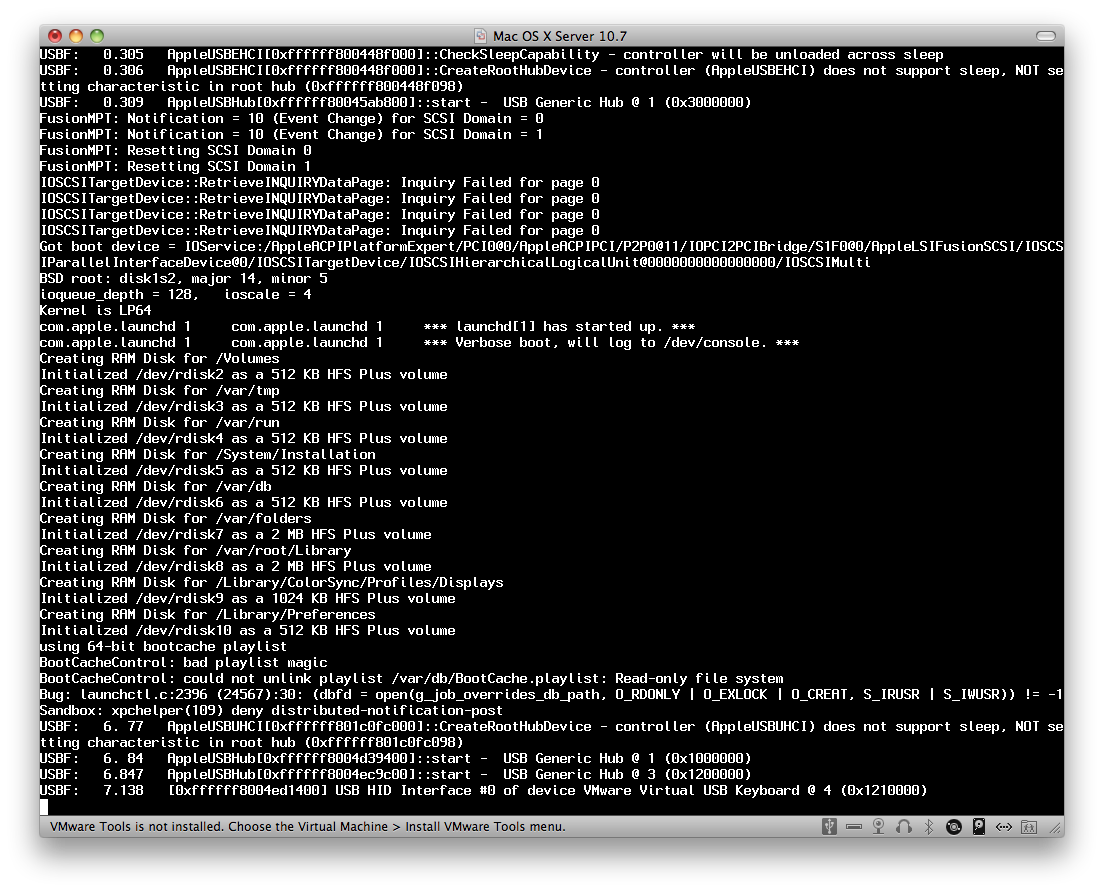Click the 'BSD root: disk1s2' line
Image resolution: width=1104 pixels, height=892 pixels.
(x=183, y=279)
